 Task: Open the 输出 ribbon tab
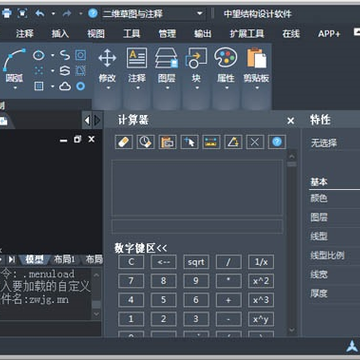[x=203, y=34]
